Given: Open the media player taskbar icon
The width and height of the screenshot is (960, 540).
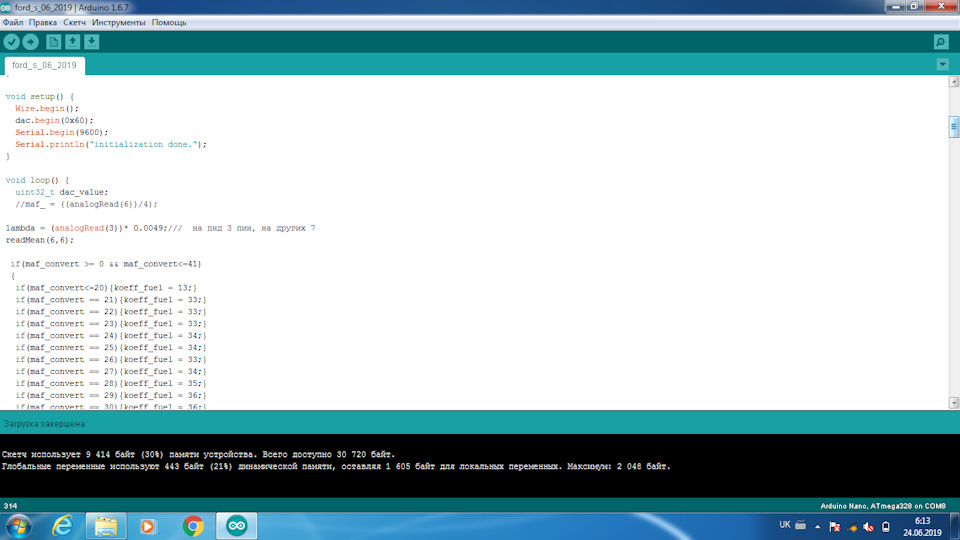Looking at the screenshot, I should [x=148, y=526].
